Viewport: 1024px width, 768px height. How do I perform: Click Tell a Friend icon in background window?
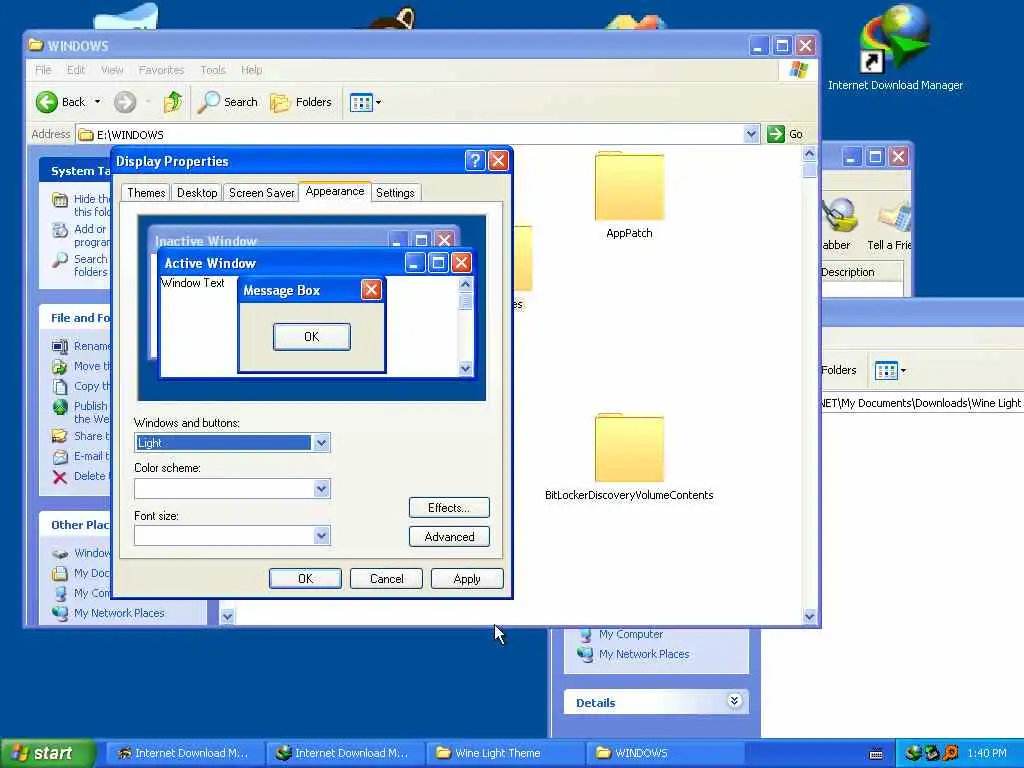(x=895, y=219)
